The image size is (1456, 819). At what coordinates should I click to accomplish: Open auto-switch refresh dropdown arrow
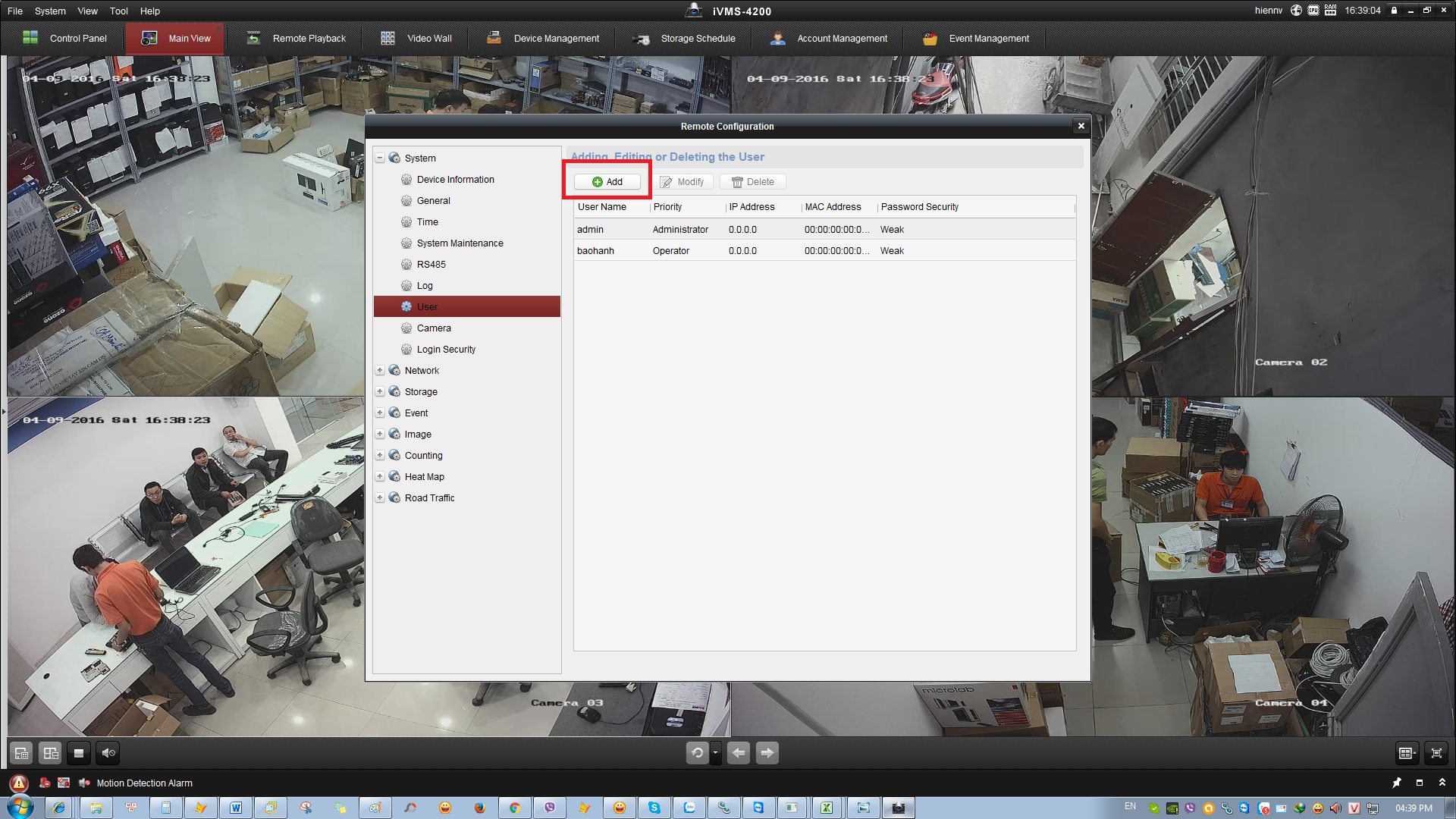pos(715,753)
